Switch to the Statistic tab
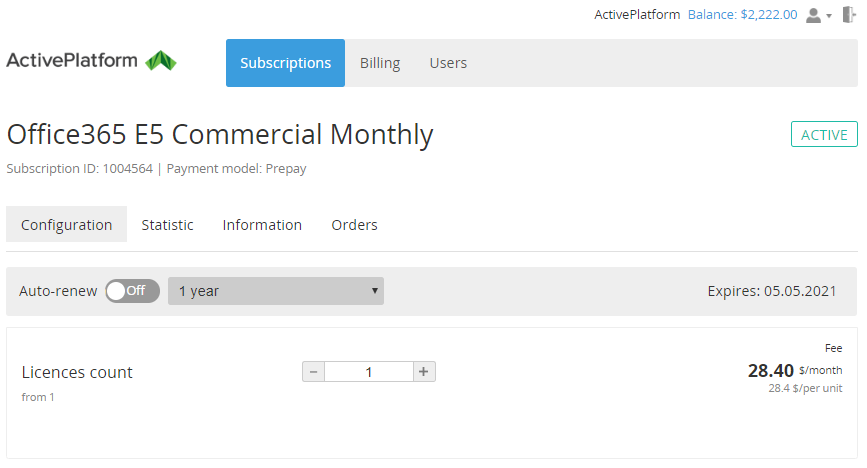The image size is (867, 468). click(168, 225)
